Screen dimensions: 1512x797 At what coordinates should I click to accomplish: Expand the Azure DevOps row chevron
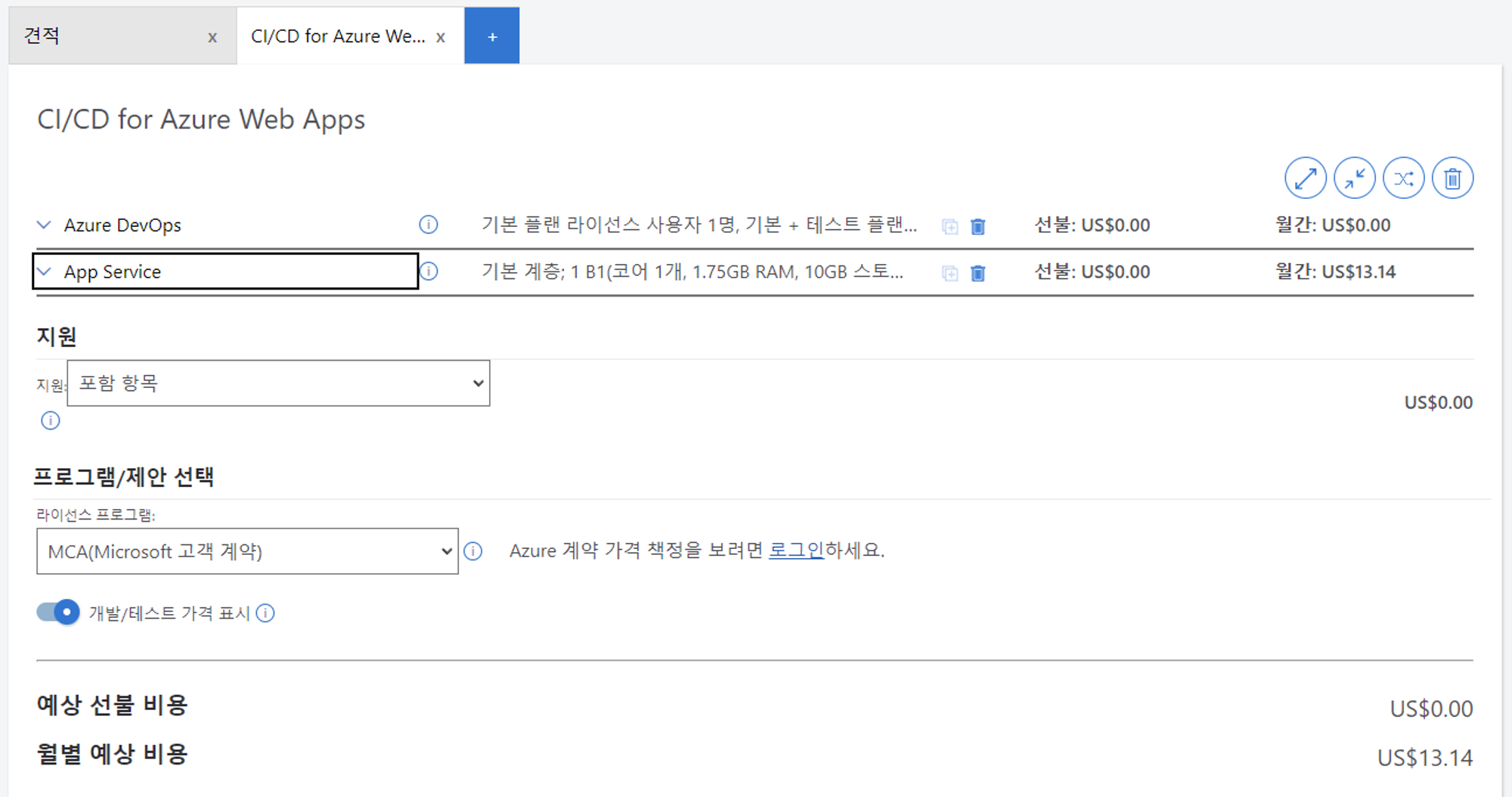[45, 225]
